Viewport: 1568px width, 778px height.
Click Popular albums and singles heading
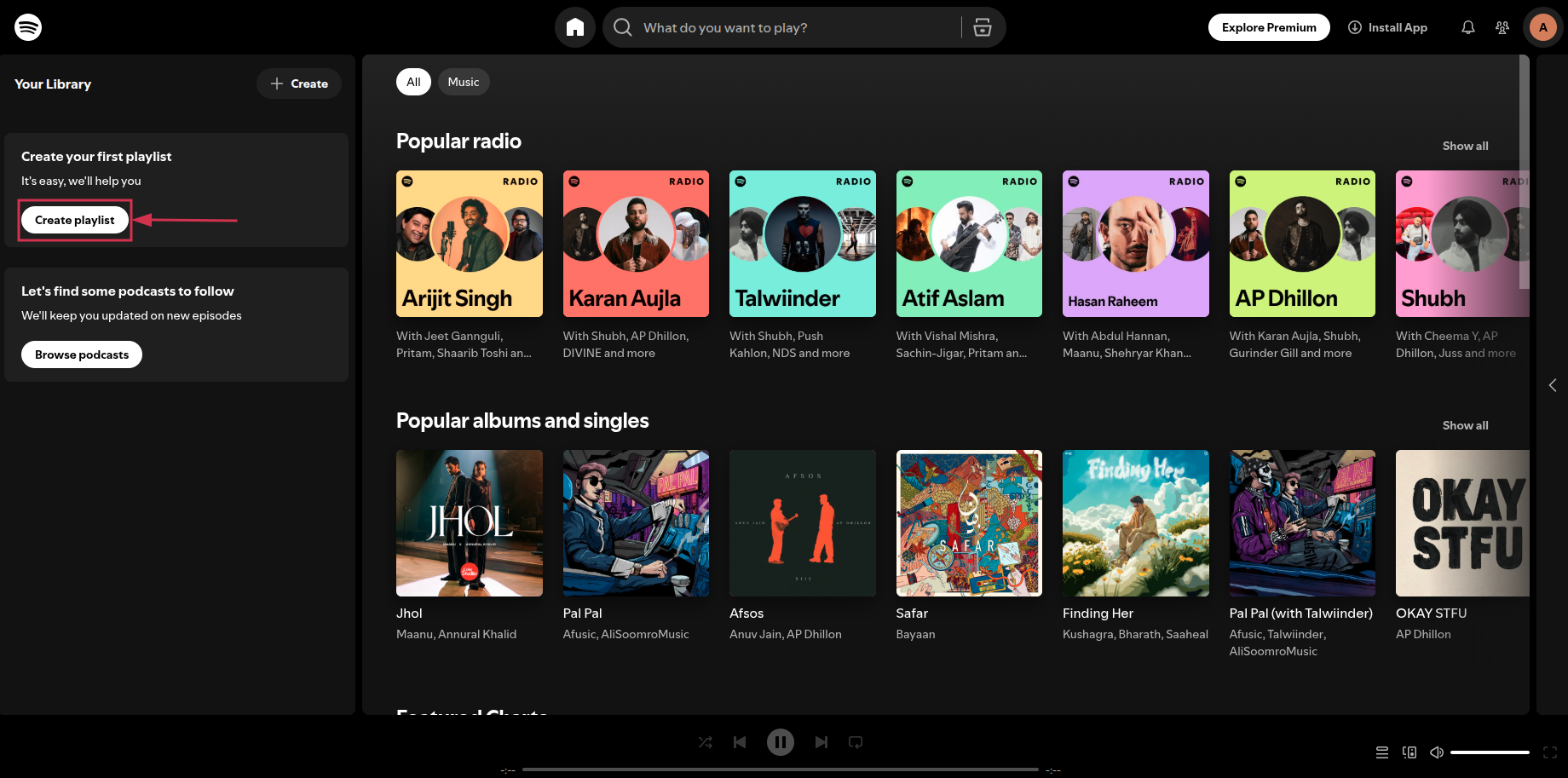point(522,421)
